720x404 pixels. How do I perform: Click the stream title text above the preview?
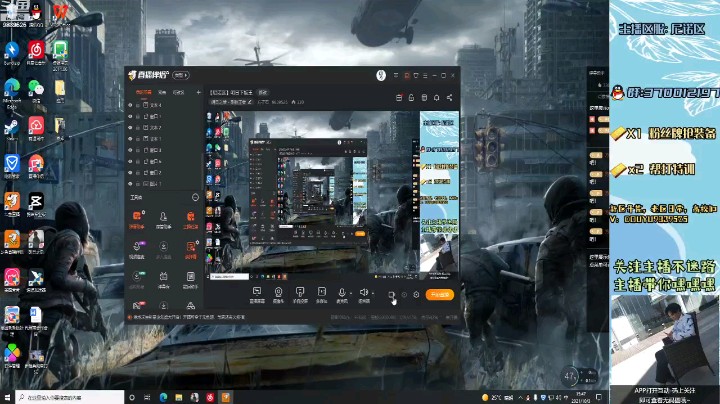click(x=231, y=92)
